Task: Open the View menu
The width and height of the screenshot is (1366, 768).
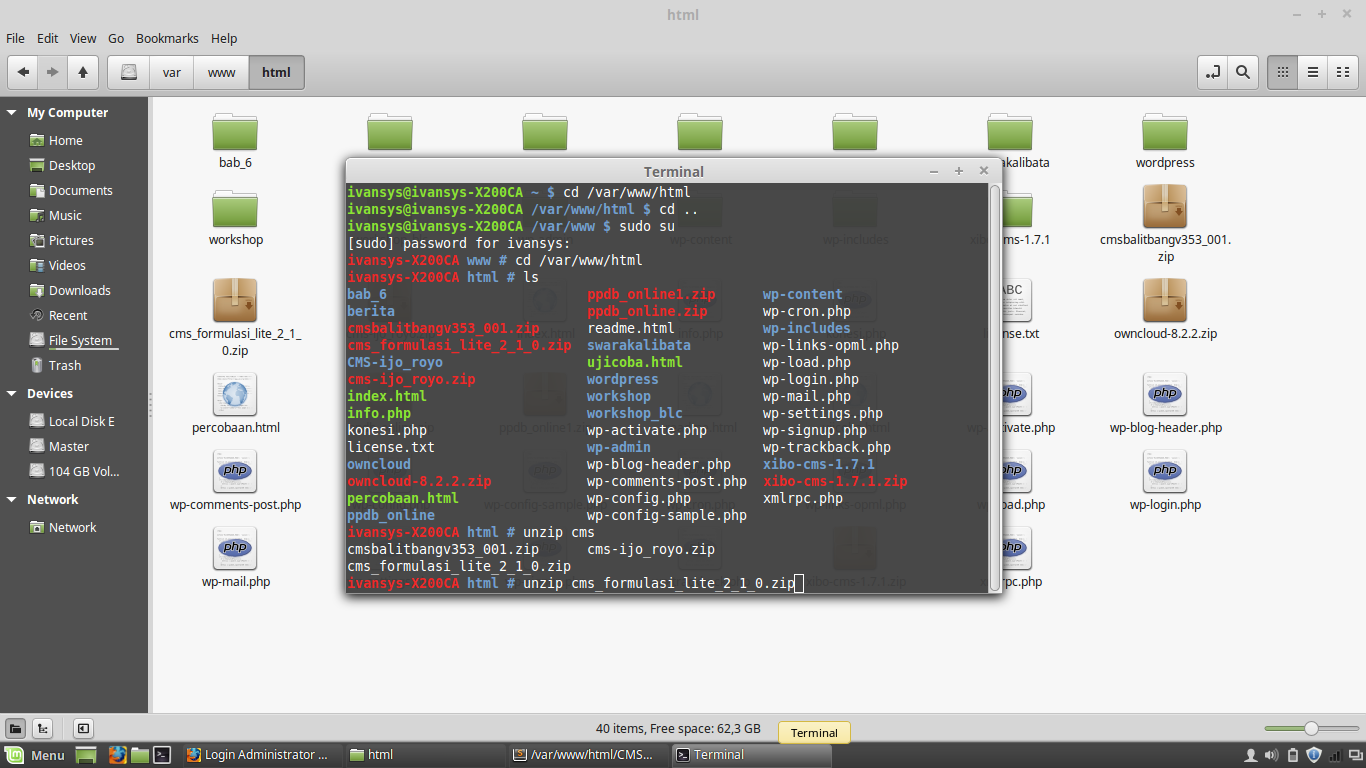Action: pyautogui.click(x=83, y=38)
